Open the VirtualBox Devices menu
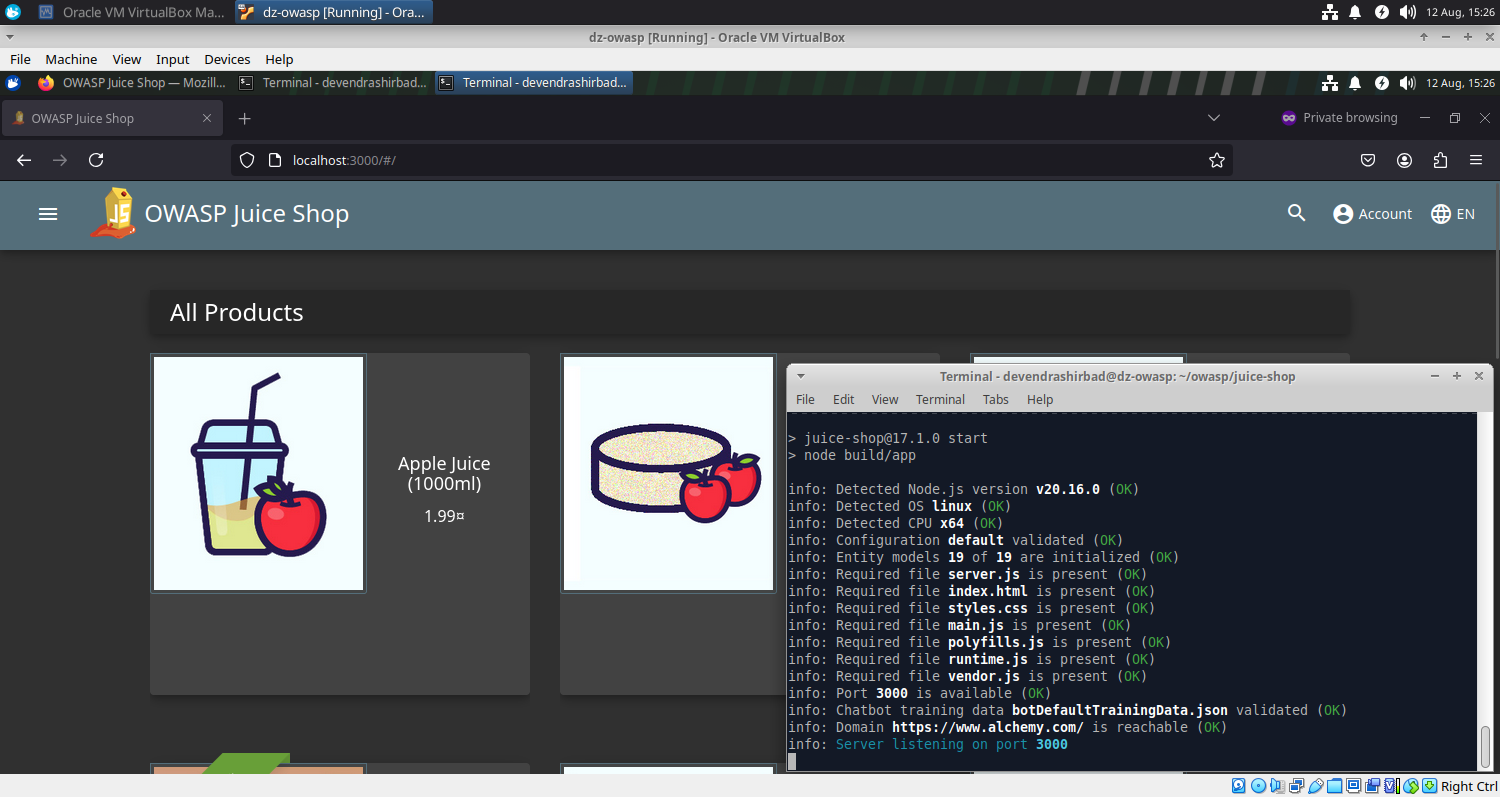1500x797 pixels. click(227, 59)
